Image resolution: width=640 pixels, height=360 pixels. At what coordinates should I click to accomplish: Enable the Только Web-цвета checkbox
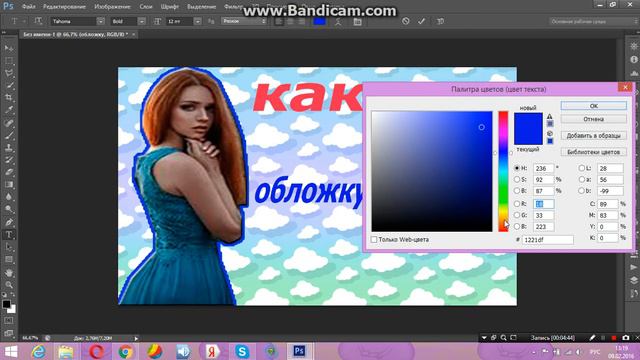pos(374,240)
